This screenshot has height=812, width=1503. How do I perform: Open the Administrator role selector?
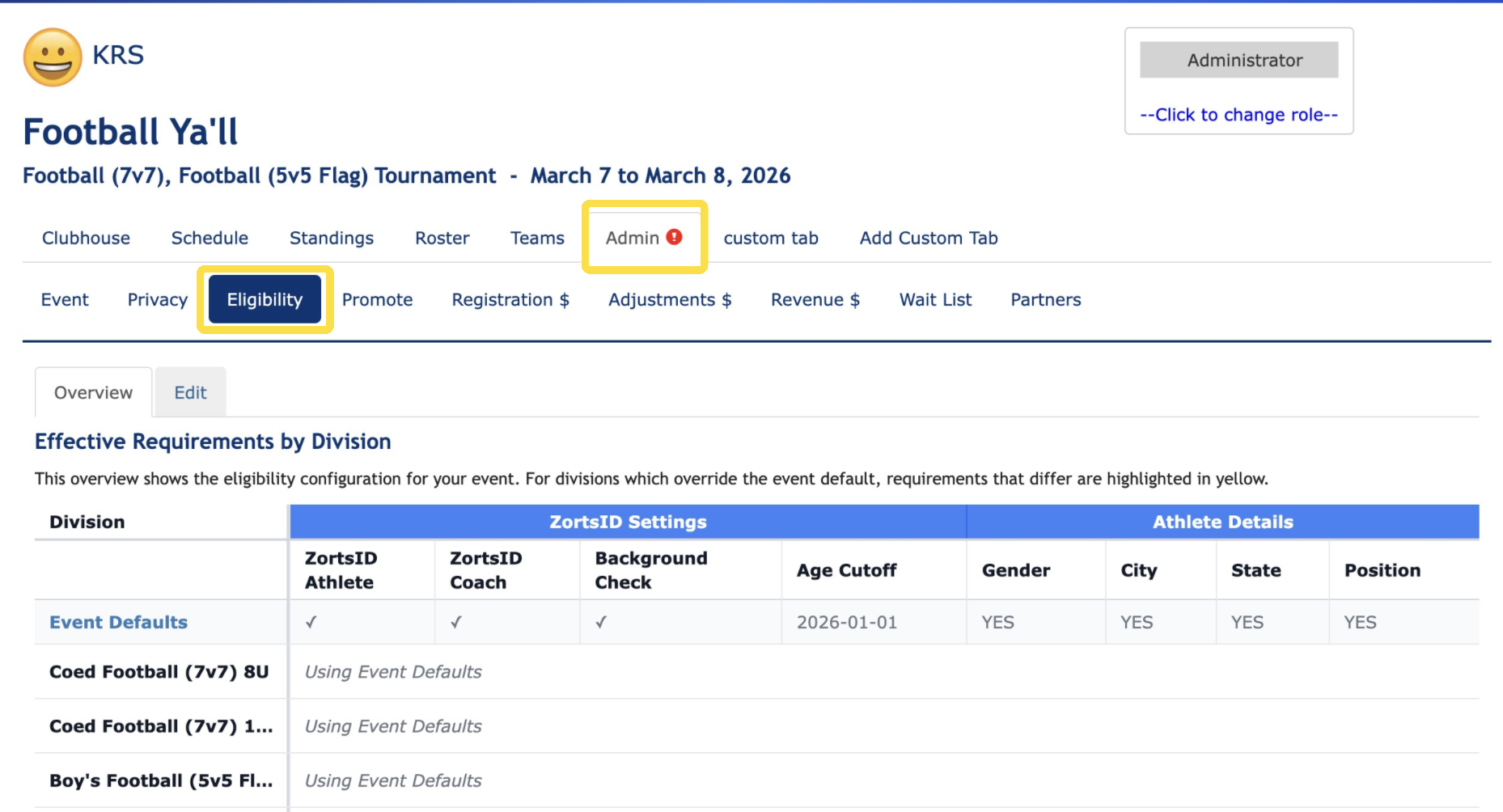tap(1238, 61)
